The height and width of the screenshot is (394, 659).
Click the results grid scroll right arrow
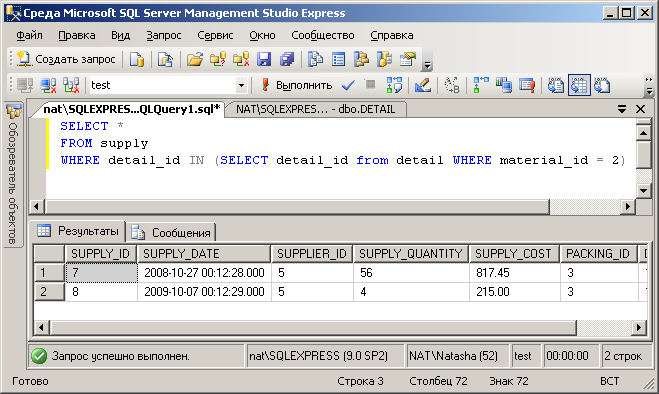639,327
